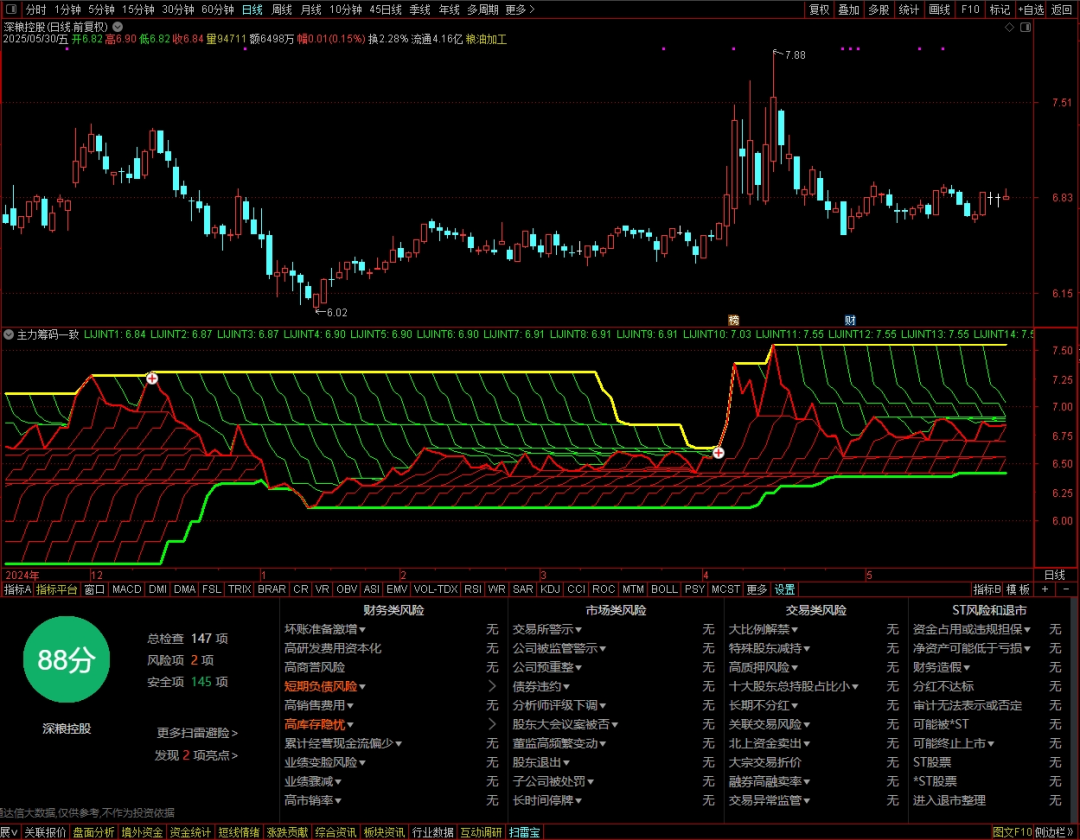
Task: Click the red plus buy signal marker near April
Action: pos(718,453)
